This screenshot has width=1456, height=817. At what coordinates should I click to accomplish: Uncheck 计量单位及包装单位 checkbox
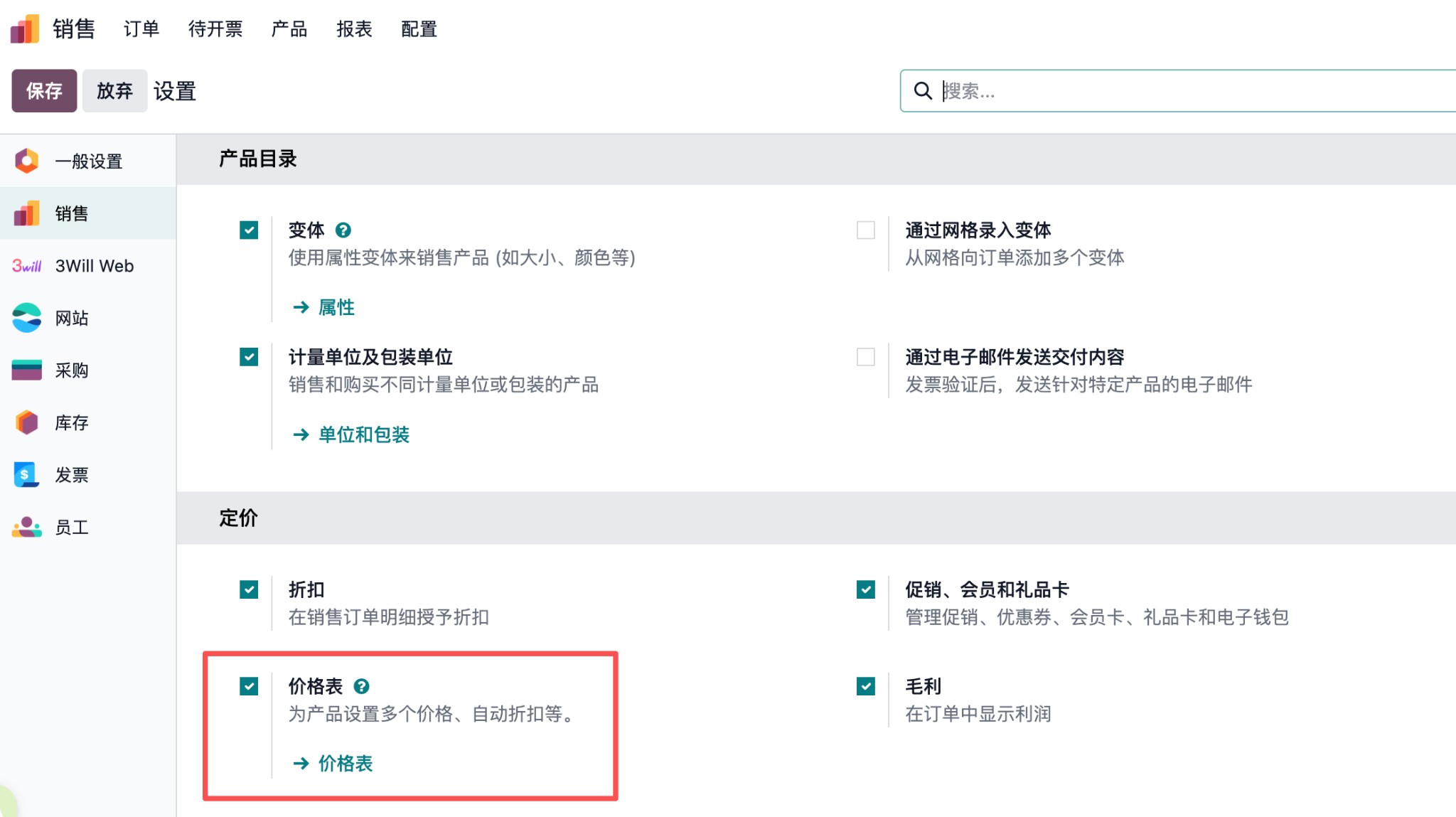click(249, 357)
